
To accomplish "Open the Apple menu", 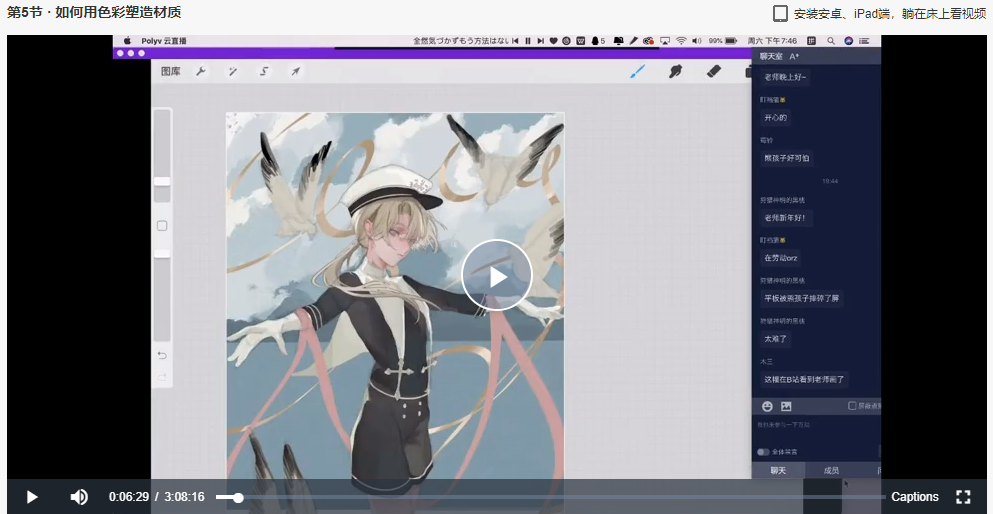I will (x=127, y=41).
